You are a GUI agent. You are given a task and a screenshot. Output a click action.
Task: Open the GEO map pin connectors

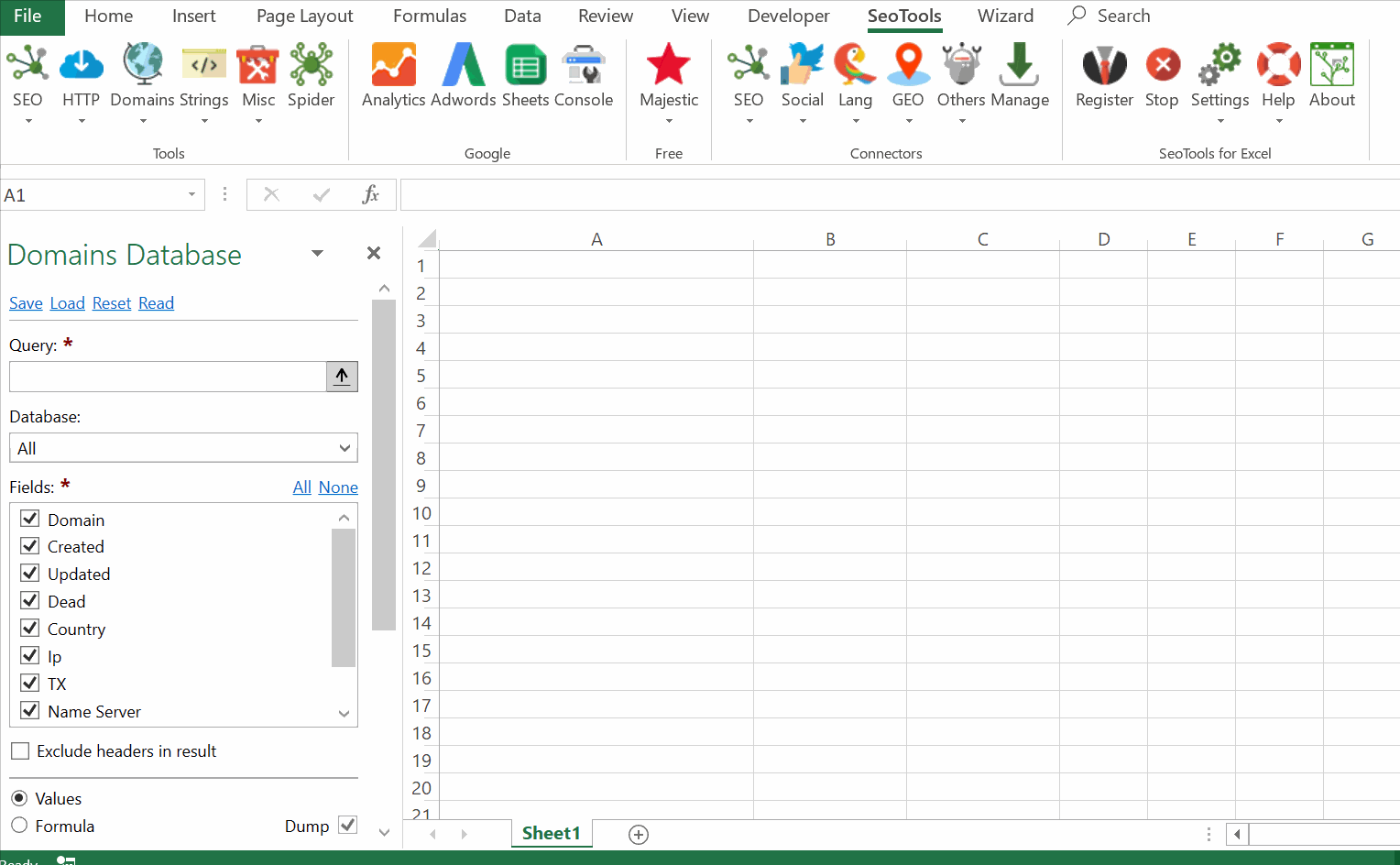[x=908, y=64]
